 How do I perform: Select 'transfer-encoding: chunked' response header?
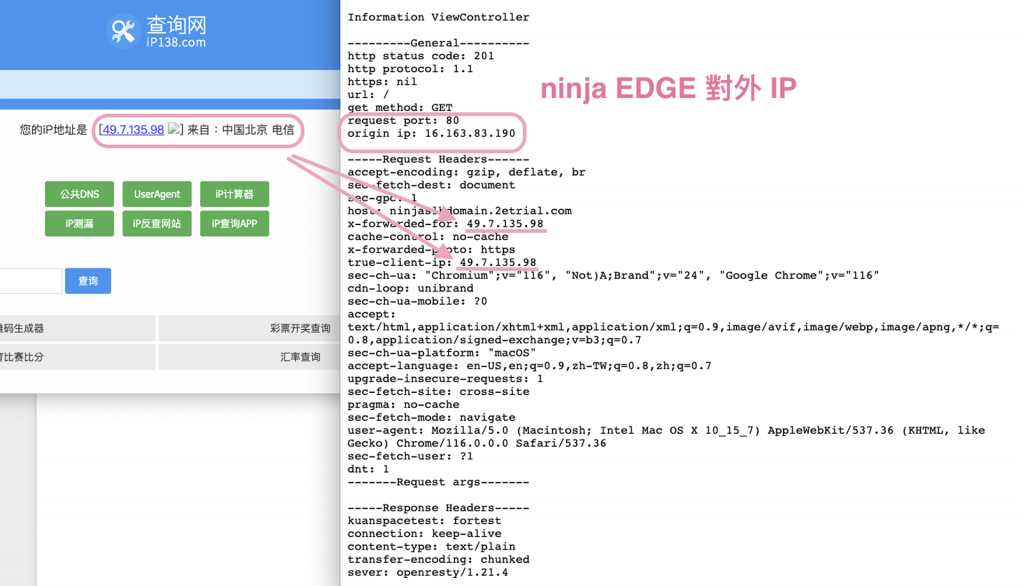438,560
